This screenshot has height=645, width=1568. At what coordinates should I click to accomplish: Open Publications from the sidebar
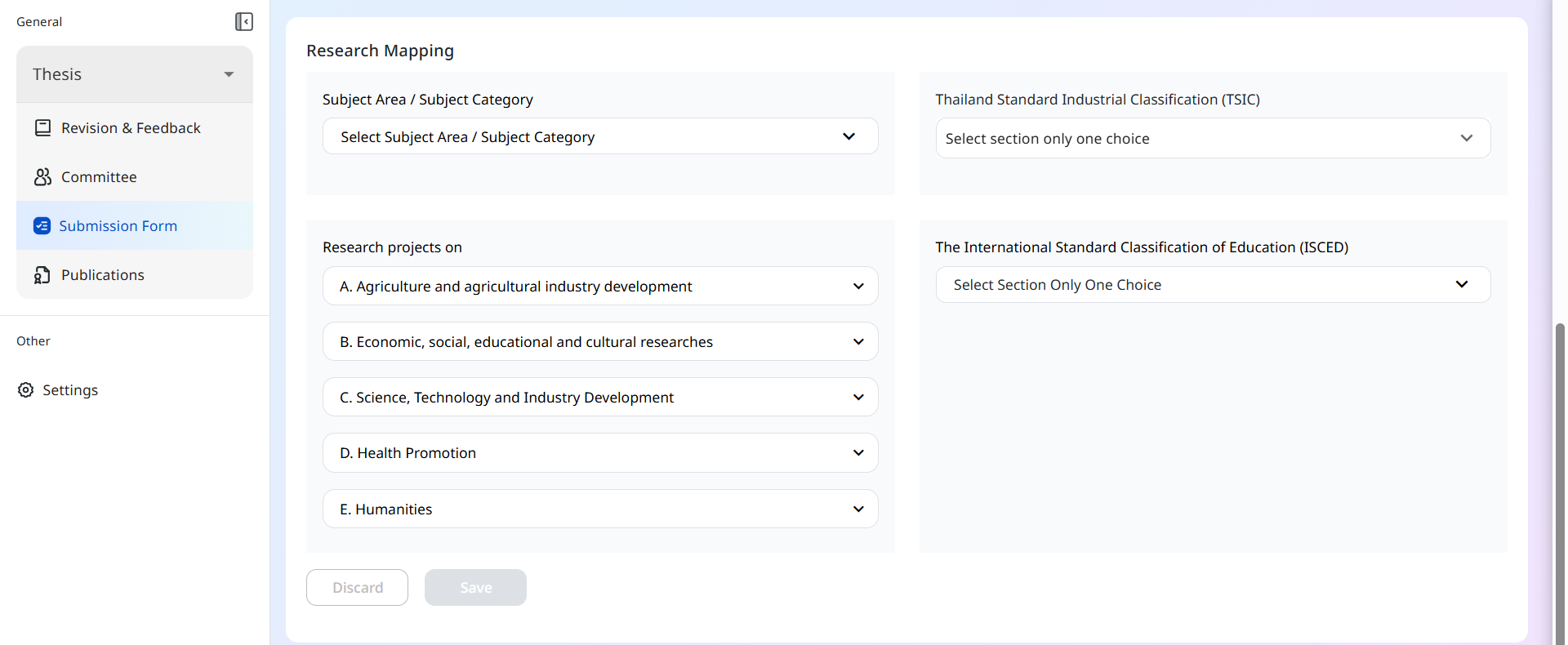[103, 275]
